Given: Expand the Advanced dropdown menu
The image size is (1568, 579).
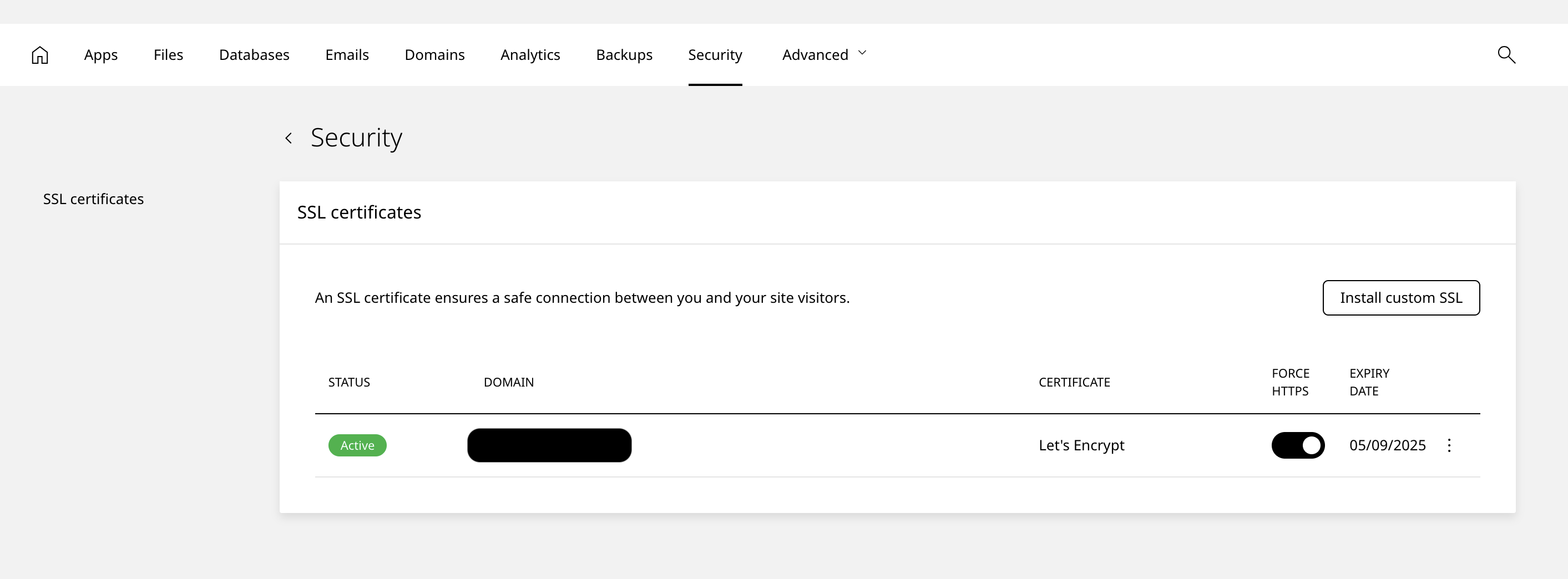Looking at the screenshot, I should tap(824, 55).
